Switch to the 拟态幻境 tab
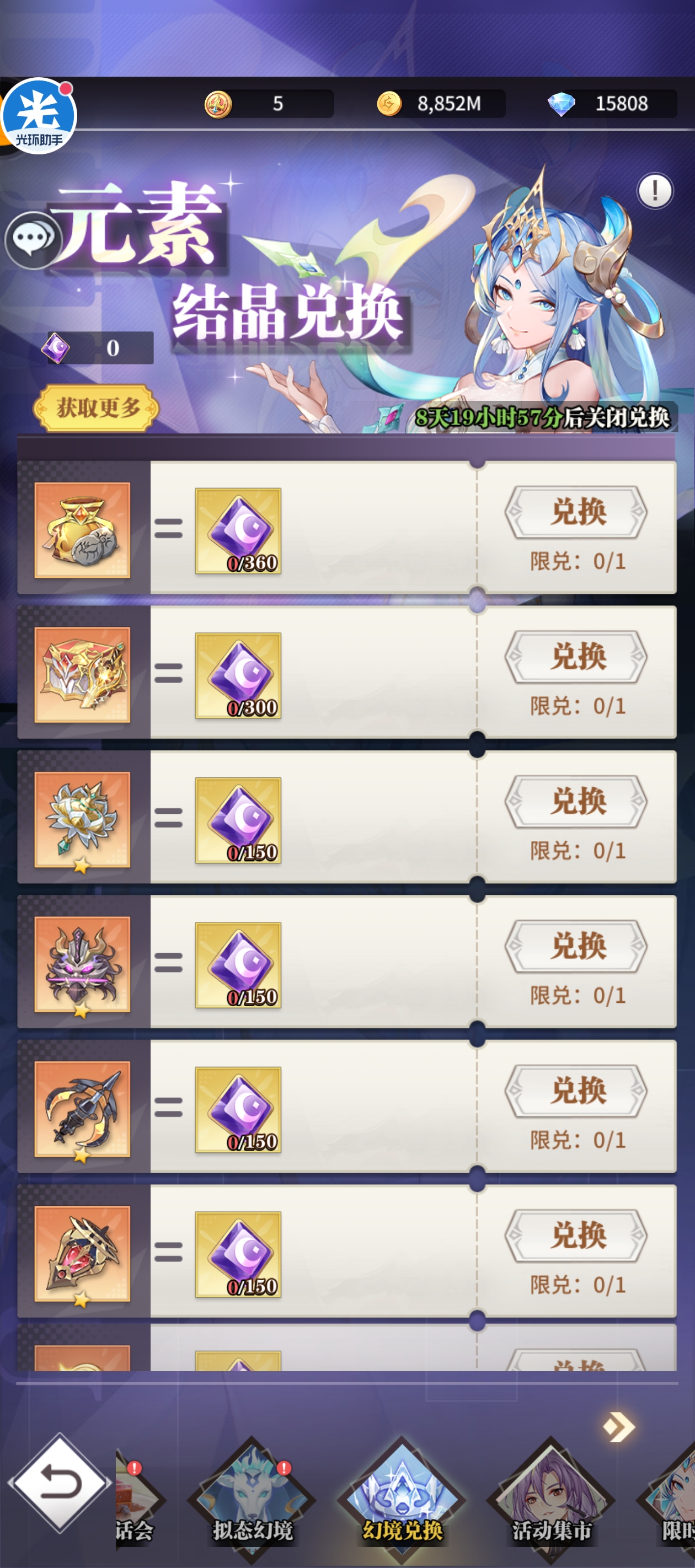This screenshot has width=695, height=1568. [x=252, y=1497]
